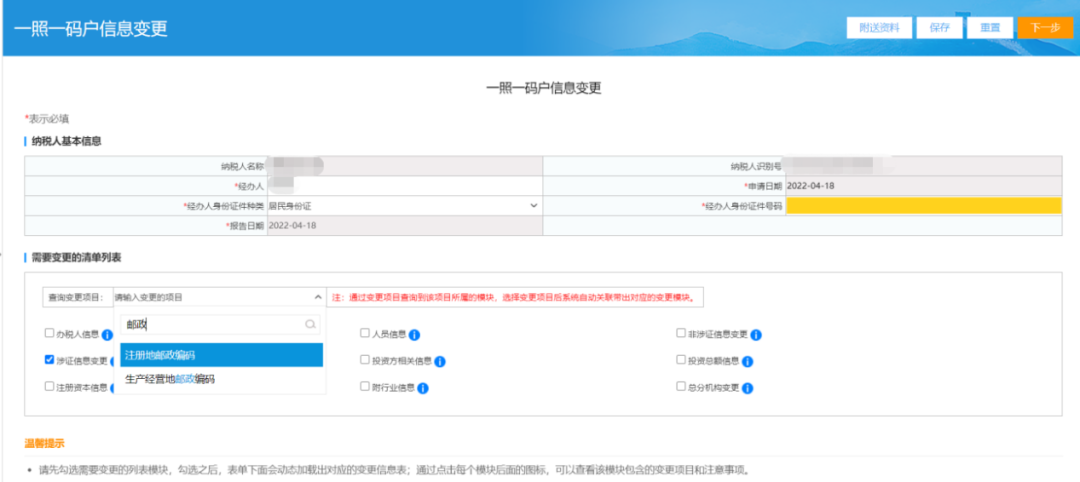Check the 投资总额信息 checkbox

[x=681, y=359]
